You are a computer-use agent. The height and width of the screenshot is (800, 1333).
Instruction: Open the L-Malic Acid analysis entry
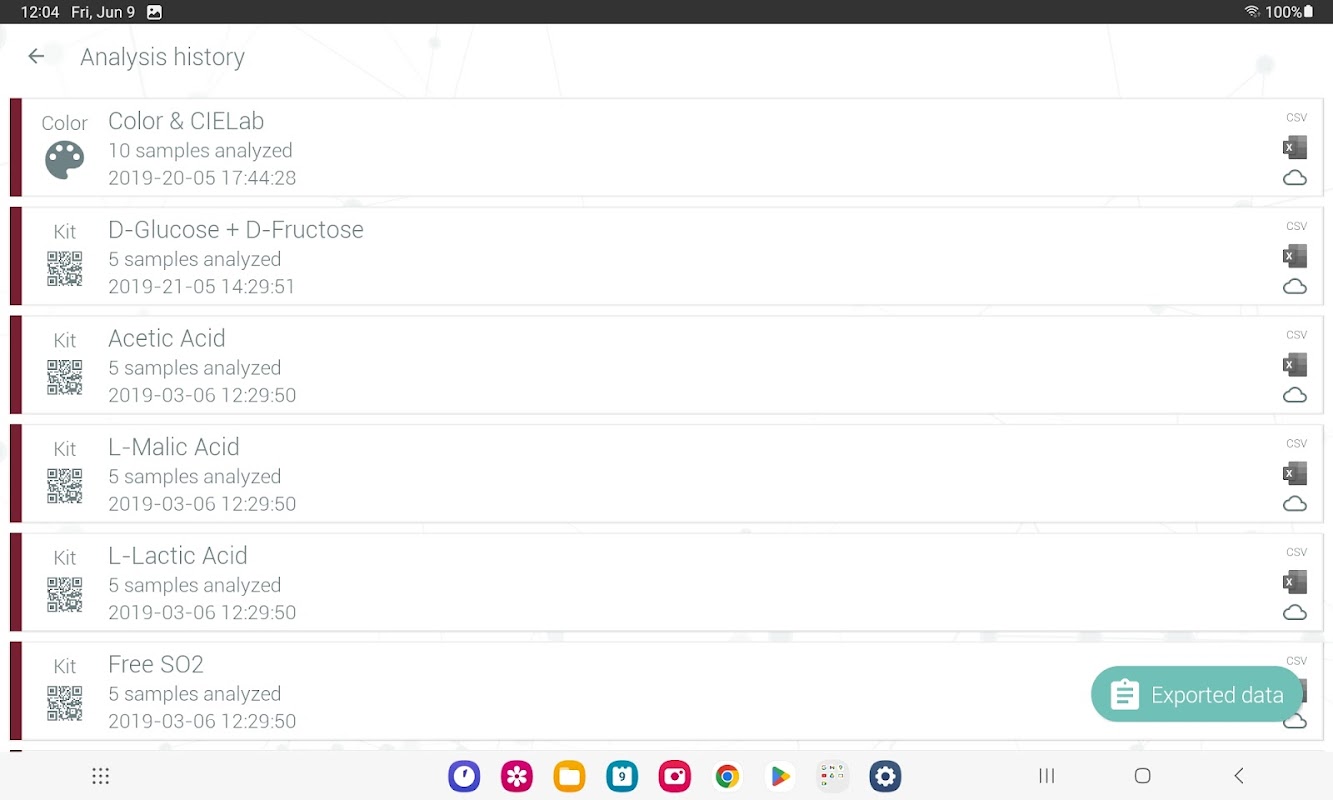(666, 474)
